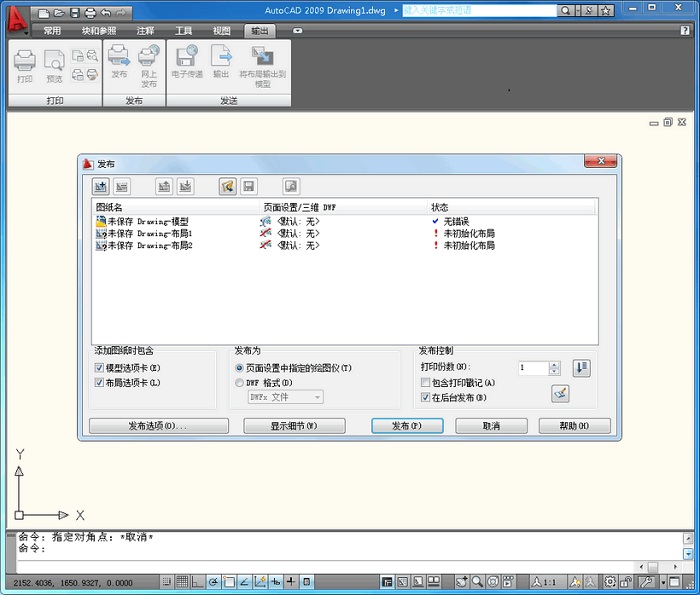Toggle the 在后台发布 checkbox
Screen dimensions: 700x595
pos(426,398)
